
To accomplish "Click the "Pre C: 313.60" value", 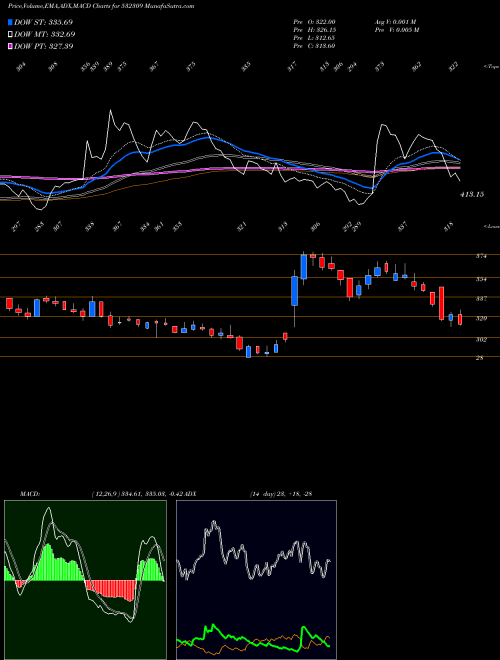I will click(x=314, y=46).
